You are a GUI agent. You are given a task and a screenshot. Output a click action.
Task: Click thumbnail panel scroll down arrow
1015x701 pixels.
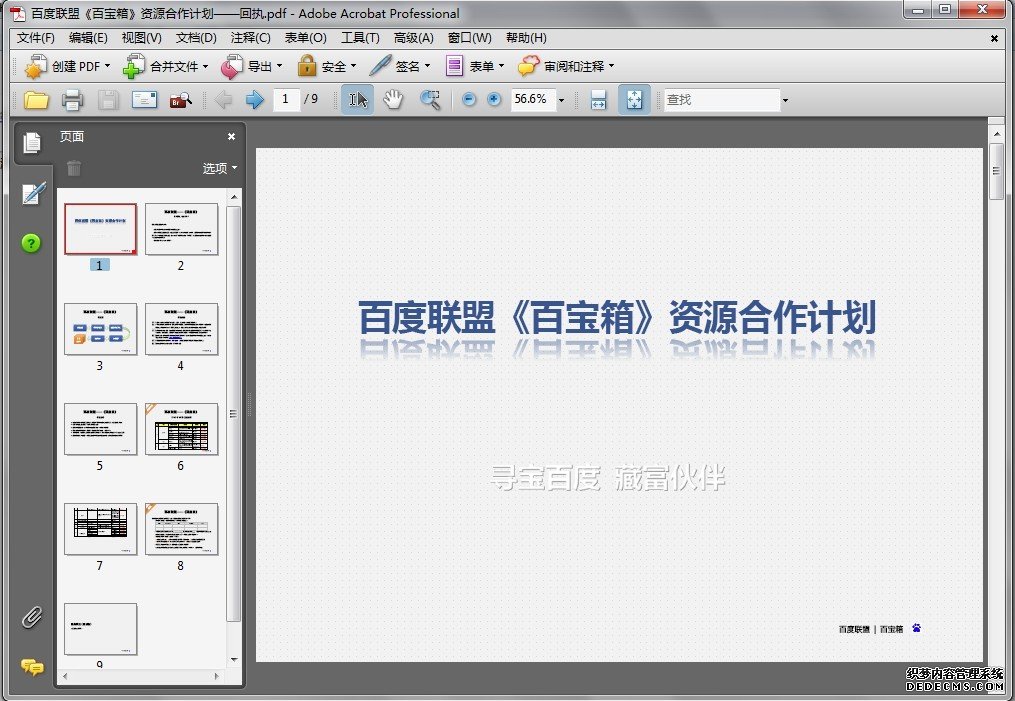[234, 660]
